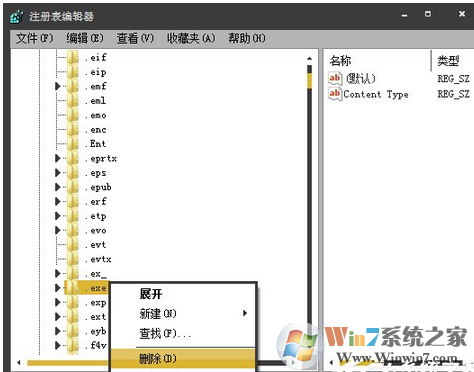The width and height of the screenshot is (474, 372).
Task: Open the 帮助(H) menu
Action: click(247, 38)
